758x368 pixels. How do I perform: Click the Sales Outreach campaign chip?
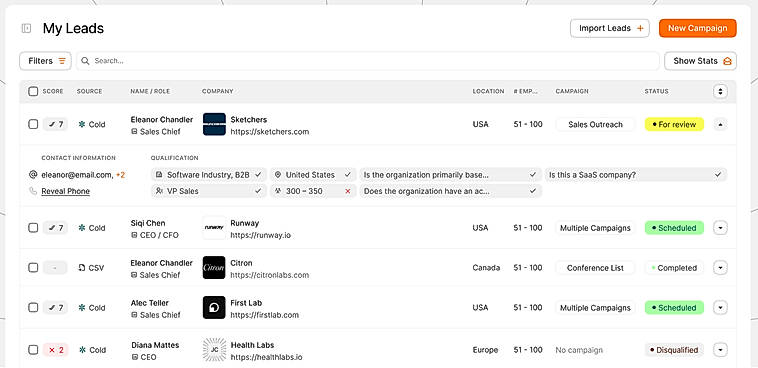(x=595, y=124)
